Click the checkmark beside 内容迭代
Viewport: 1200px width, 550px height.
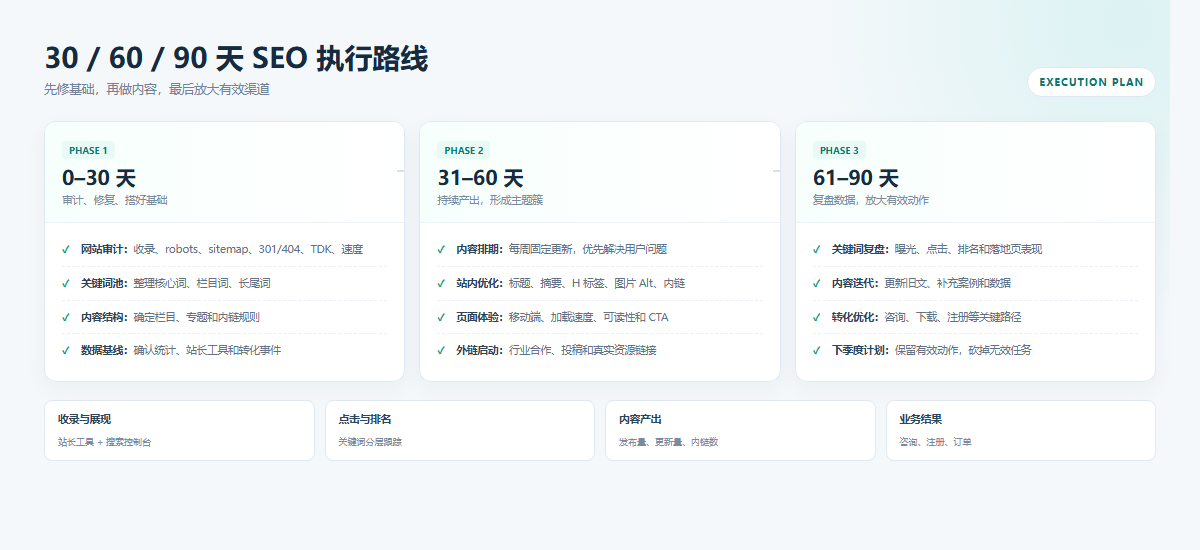click(x=817, y=284)
